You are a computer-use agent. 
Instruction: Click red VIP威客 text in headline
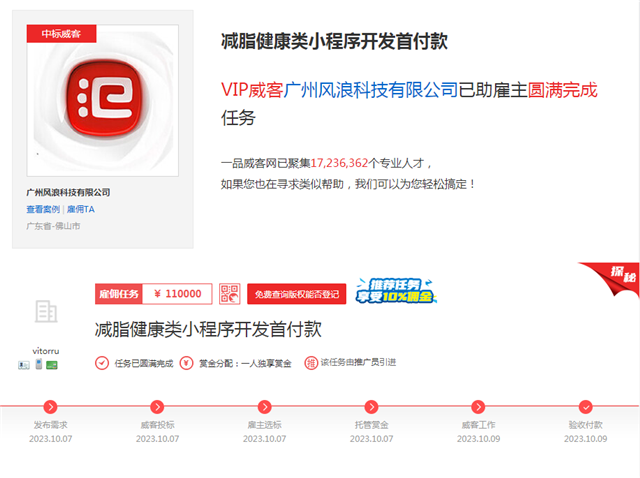pos(252,90)
